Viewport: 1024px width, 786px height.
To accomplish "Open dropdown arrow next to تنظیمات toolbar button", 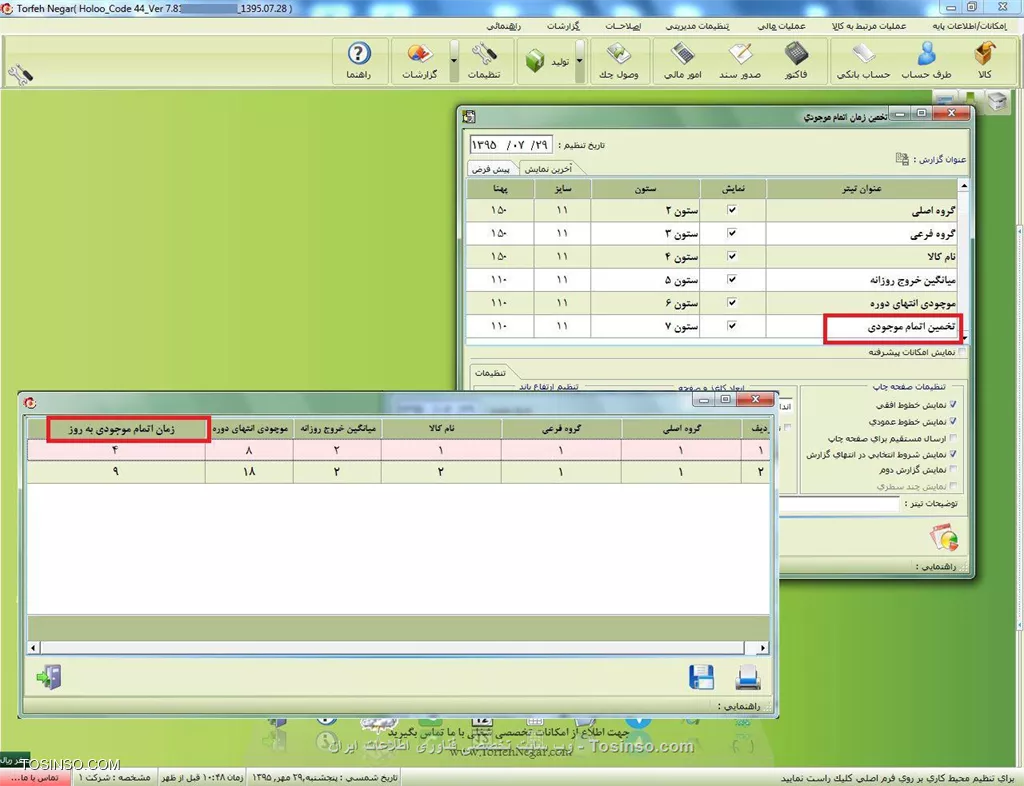I will [454, 61].
